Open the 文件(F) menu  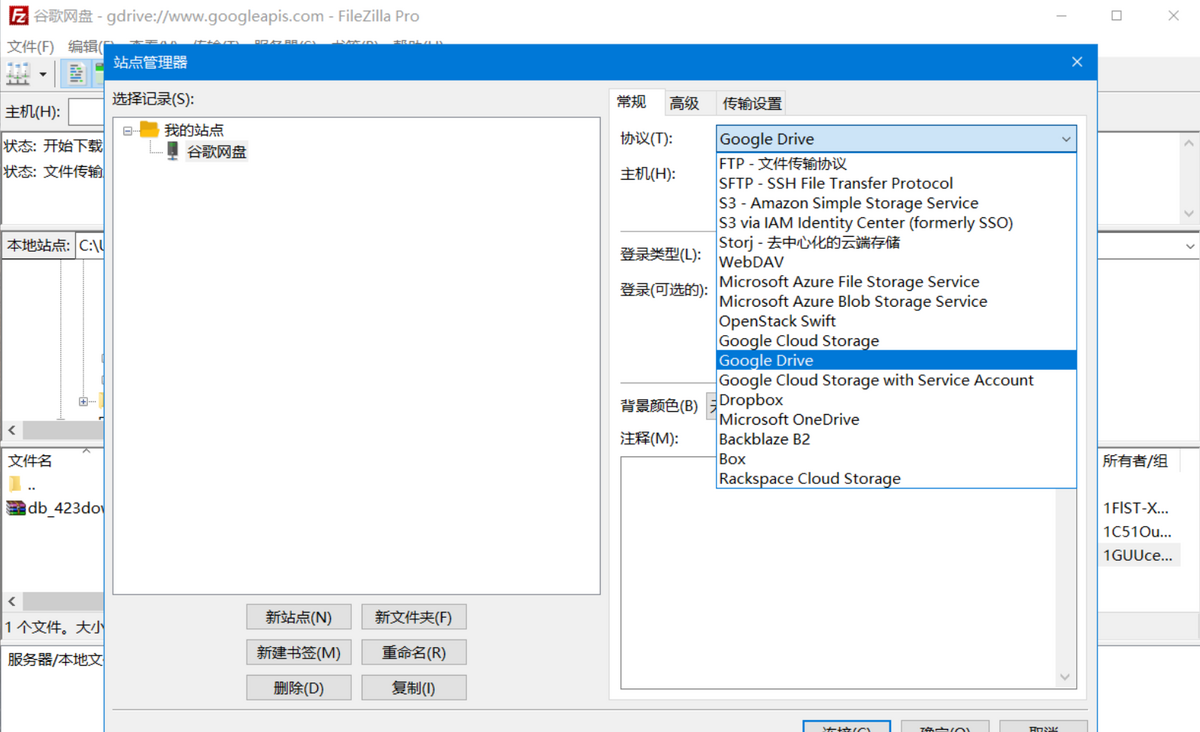[31, 46]
